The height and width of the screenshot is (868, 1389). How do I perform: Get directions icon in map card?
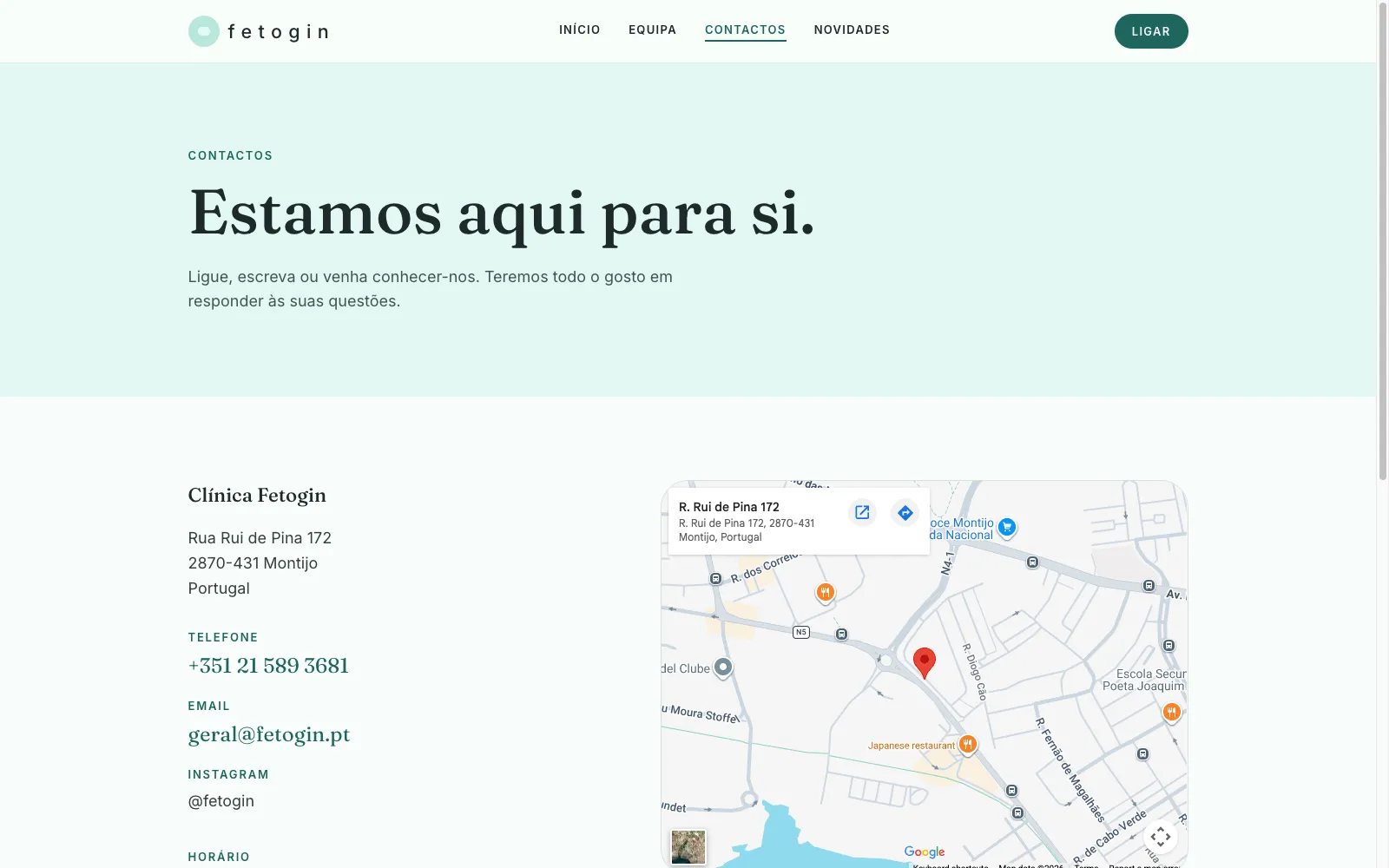905,512
